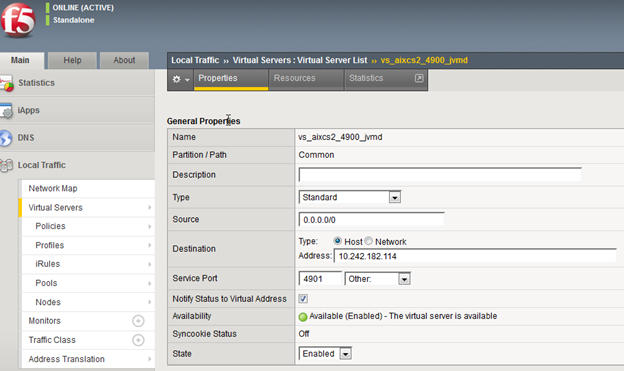Expand the Profiles submenu arrow
The width and height of the screenshot is (624, 371).
(x=150, y=245)
